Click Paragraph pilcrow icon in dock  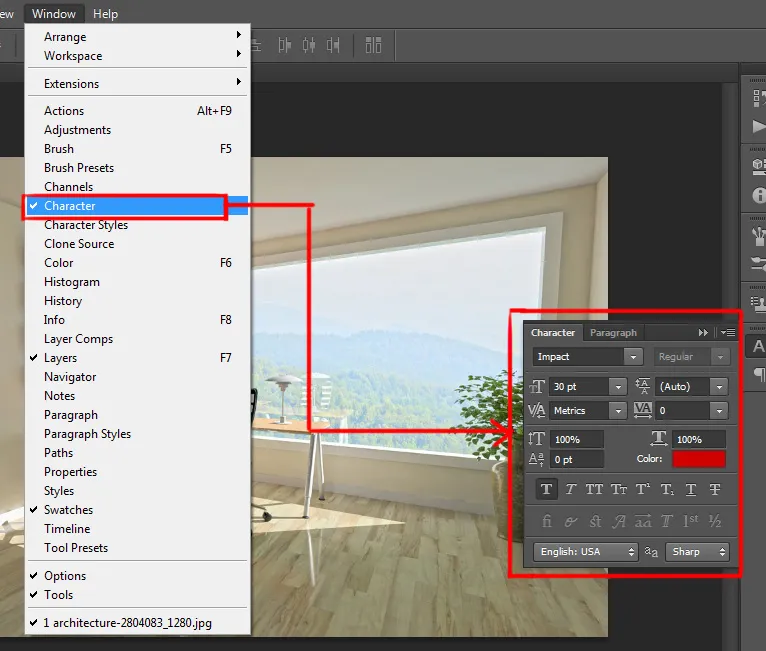(x=760, y=375)
